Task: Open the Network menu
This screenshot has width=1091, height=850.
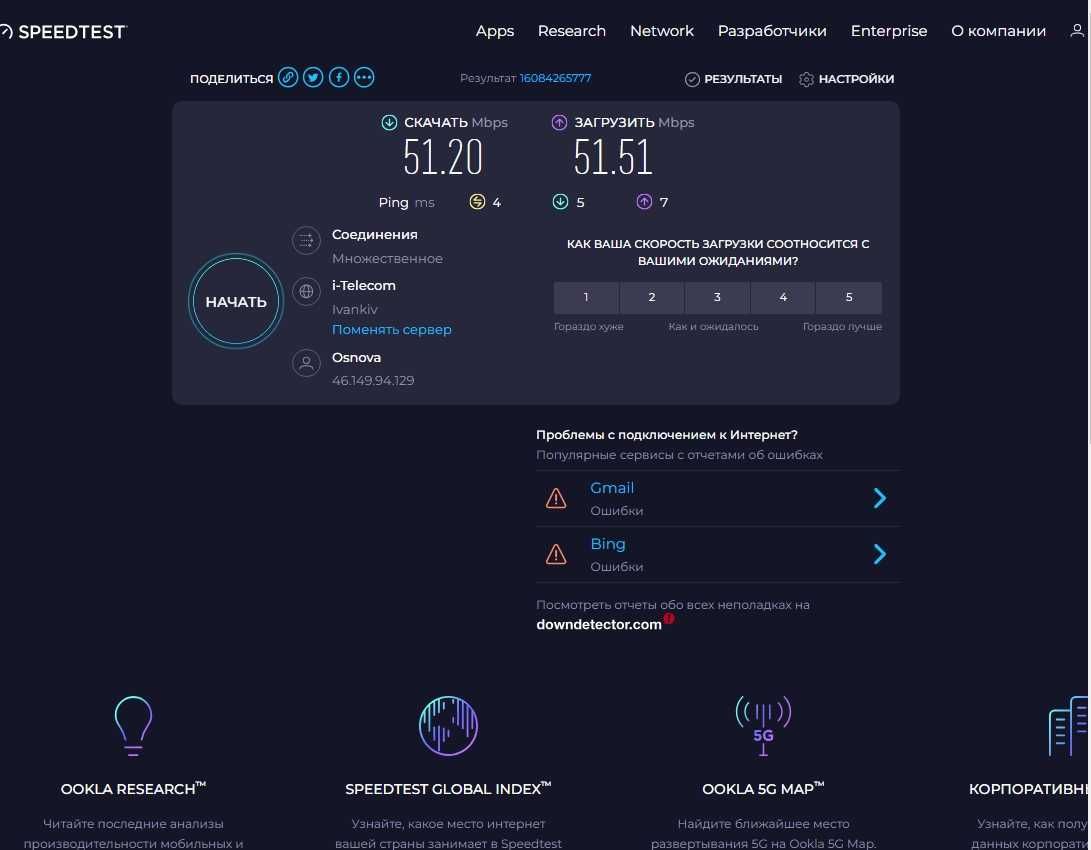Action: (662, 31)
